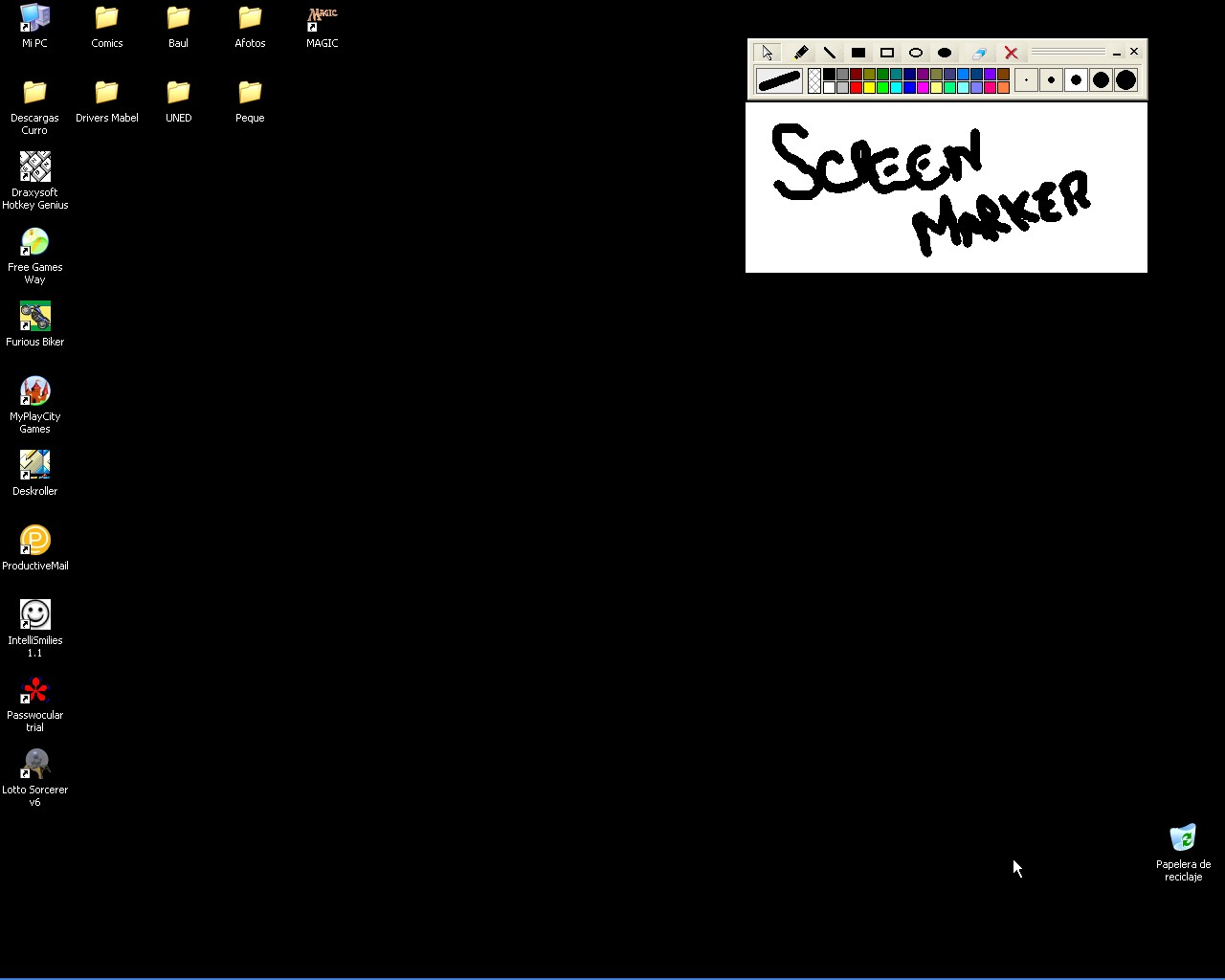Select the IntelliSmilies 1.1 shortcut
This screenshot has width=1225, height=980.
[x=34, y=629]
